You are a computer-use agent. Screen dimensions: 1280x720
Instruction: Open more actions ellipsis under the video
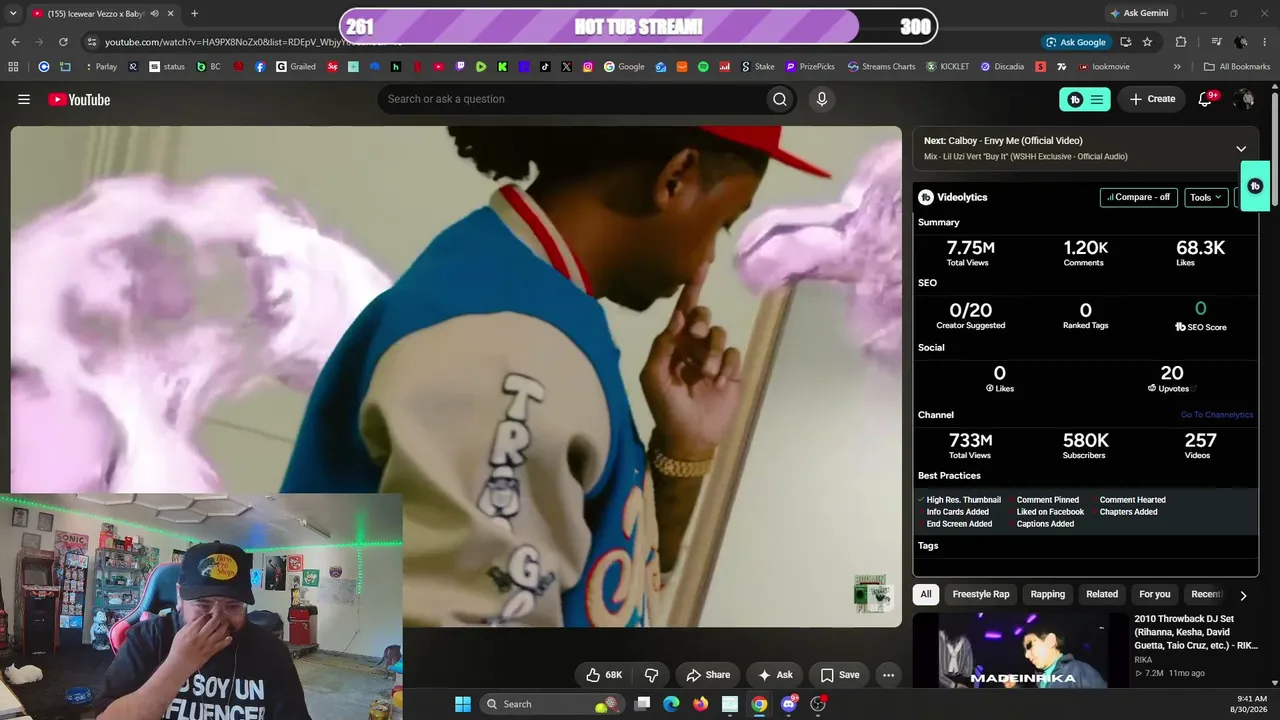(888, 675)
